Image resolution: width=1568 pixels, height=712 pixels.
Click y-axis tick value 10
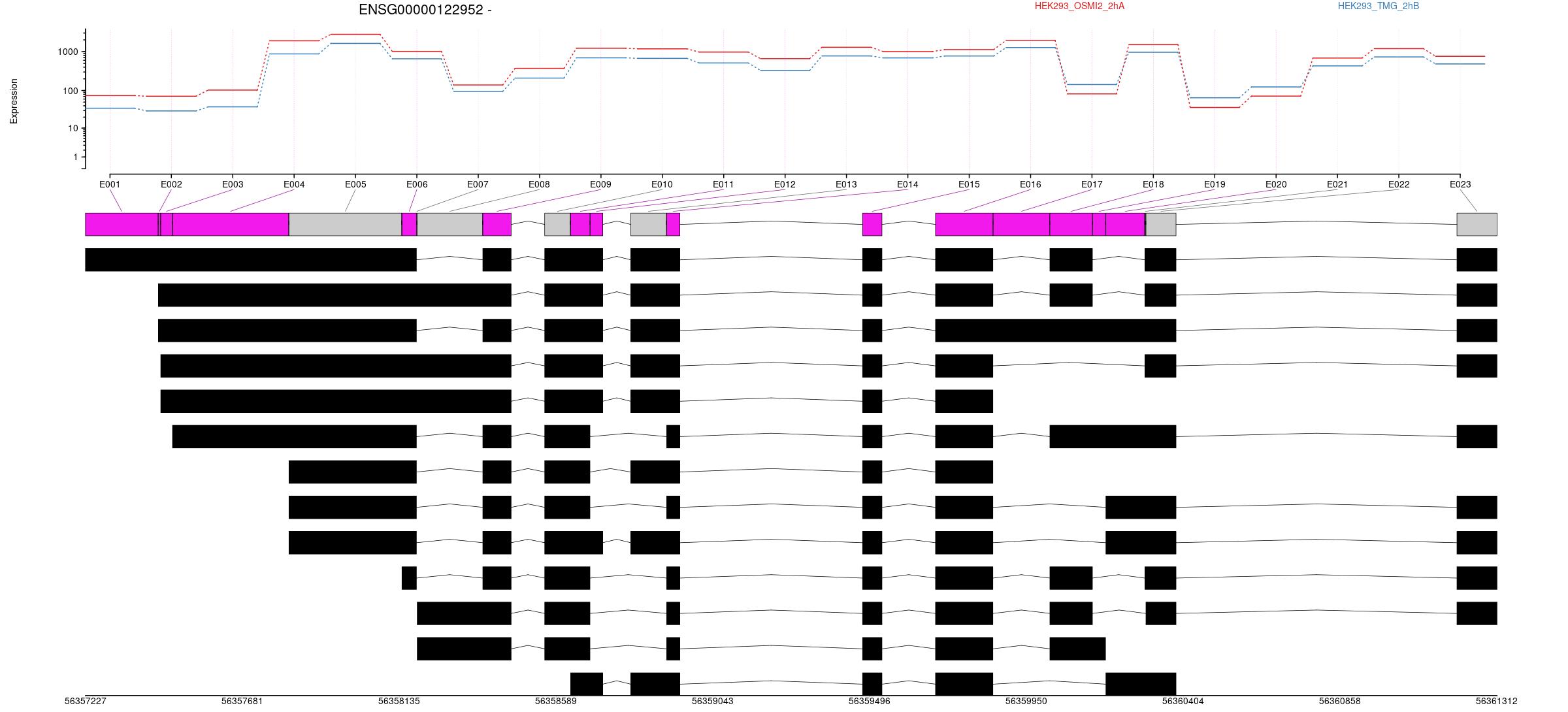pyautogui.click(x=73, y=129)
